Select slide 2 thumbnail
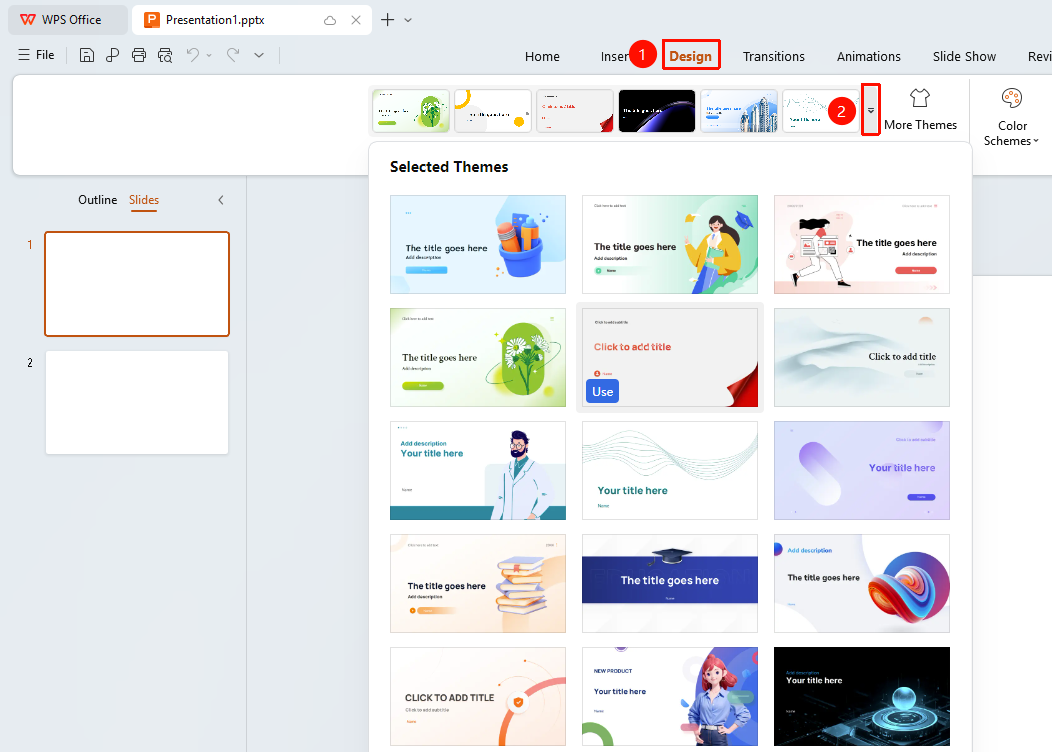This screenshot has width=1052, height=752. click(137, 402)
